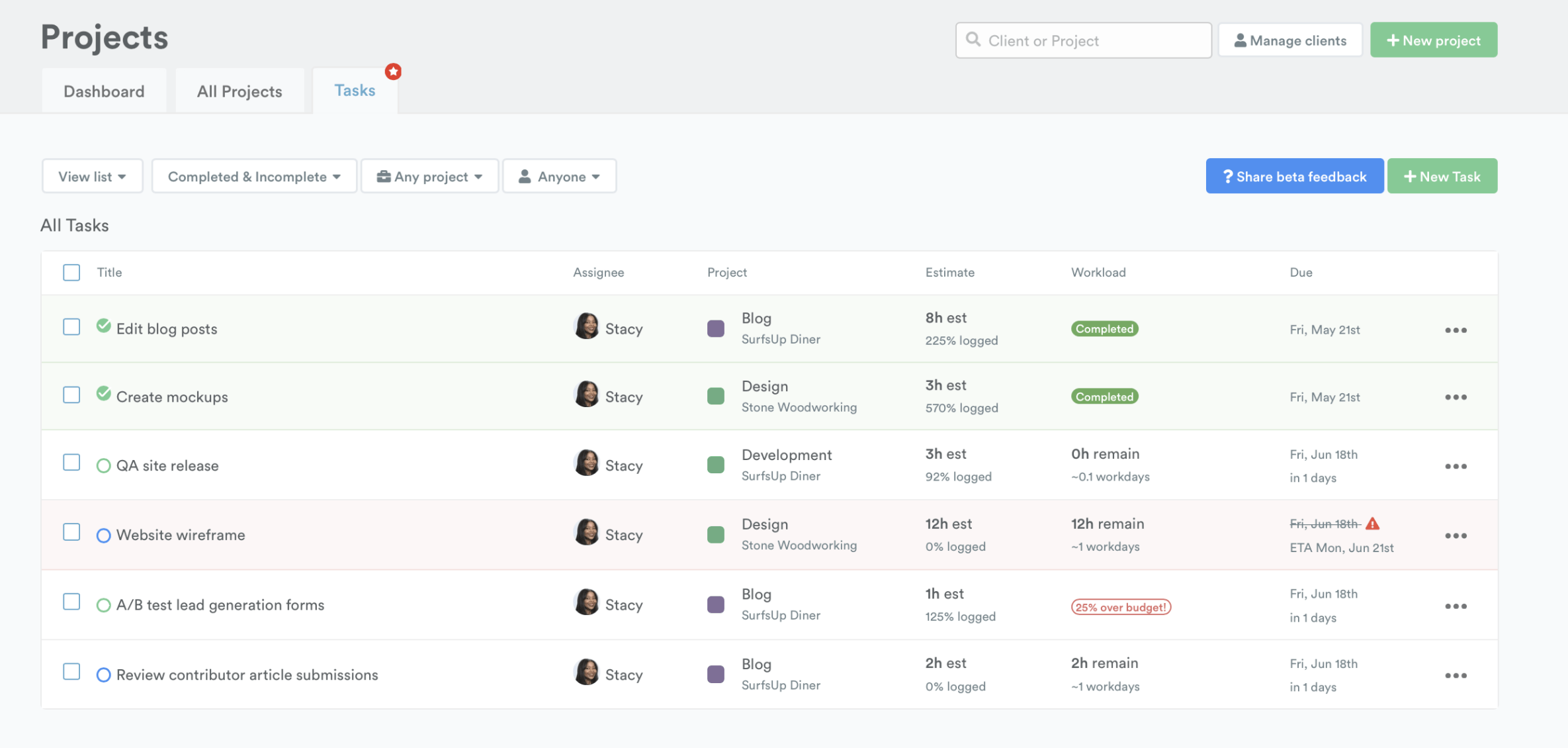Open three-dot menu for Review contributor submissions
1568x748 pixels.
point(1456,675)
